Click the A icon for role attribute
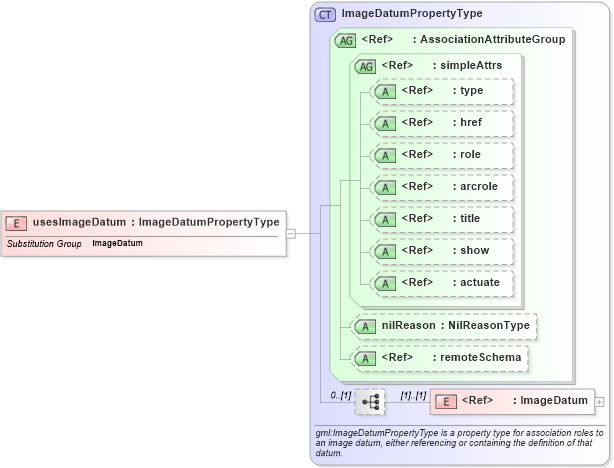614x468 pixels. coord(385,155)
